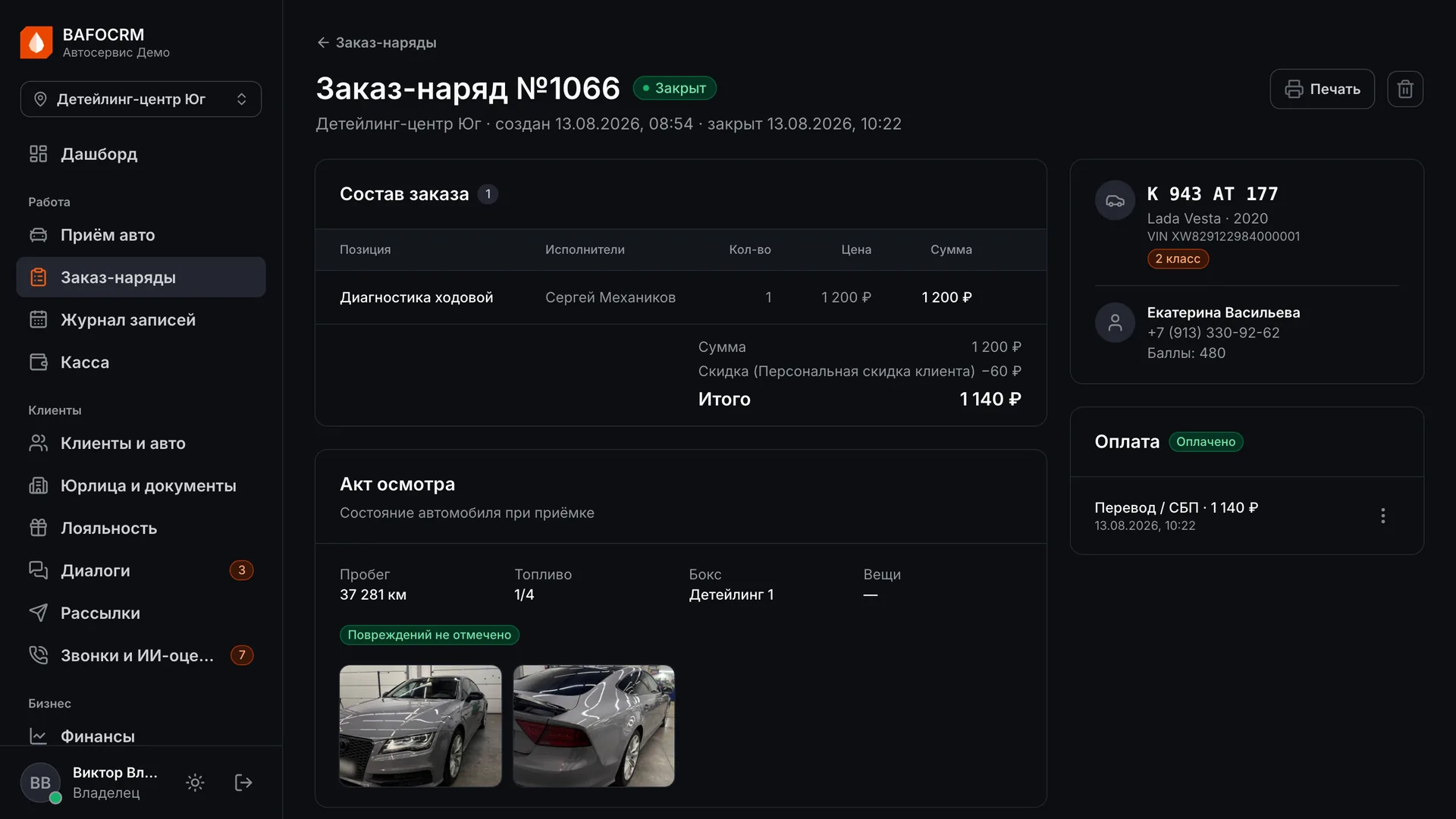Image resolution: width=1456 pixels, height=819 pixels.
Task: Click the chart icon of Финансы
Action: [38, 737]
